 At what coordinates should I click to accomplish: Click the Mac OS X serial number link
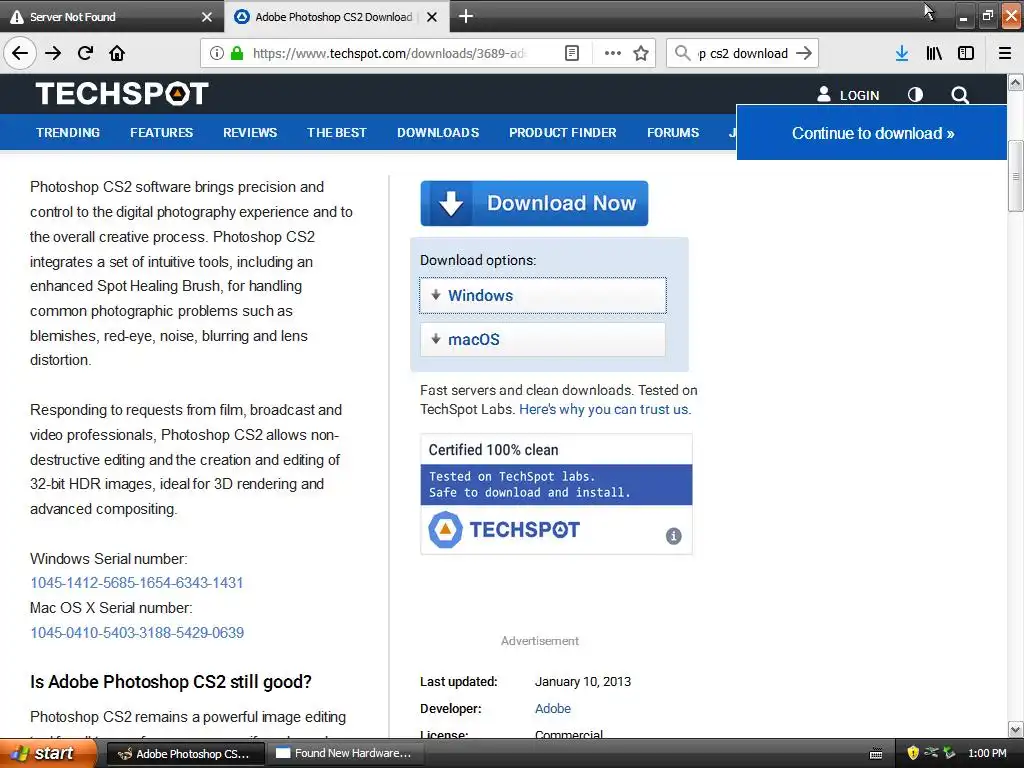[x=137, y=633]
